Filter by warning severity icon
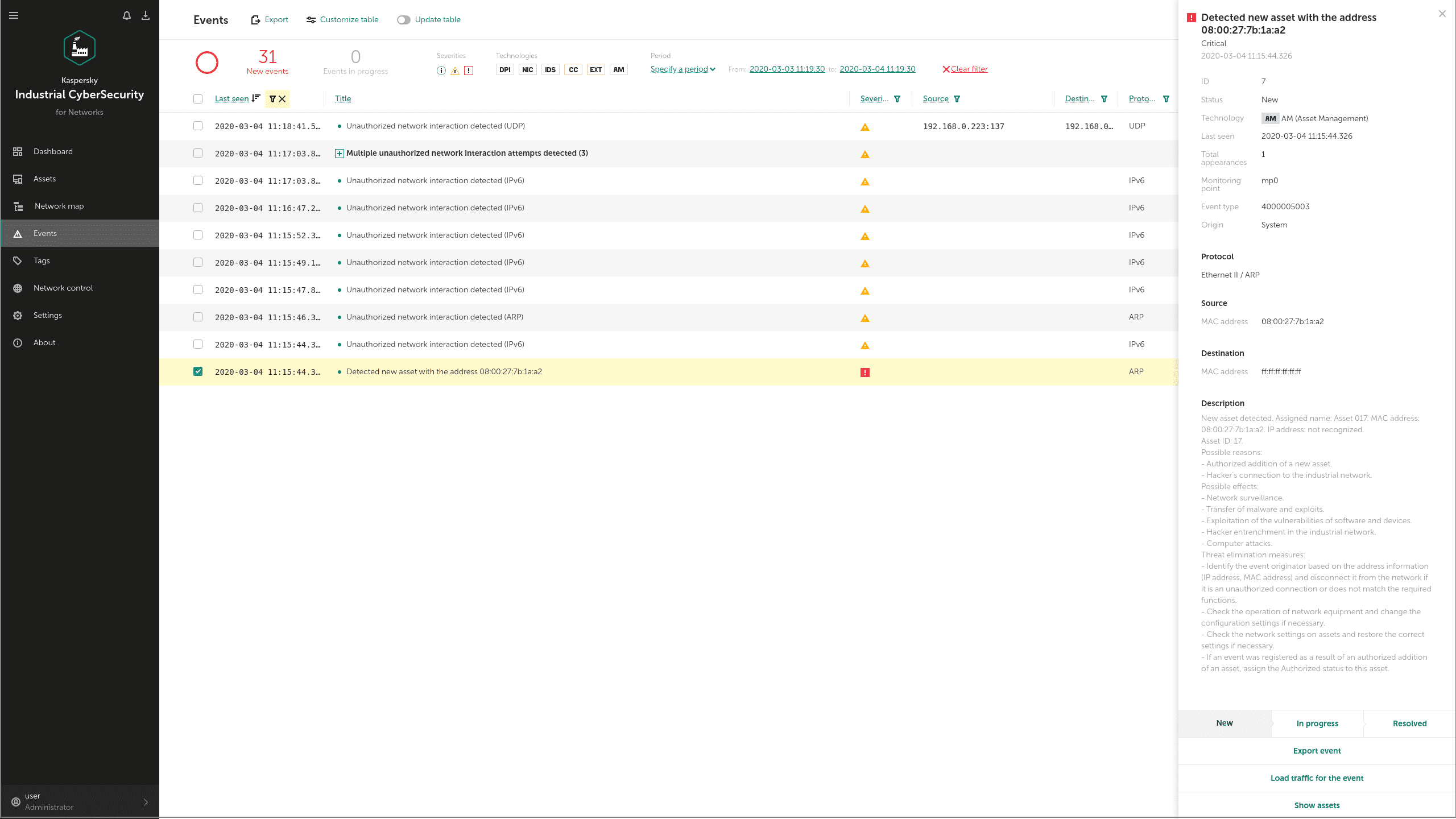1456x819 pixels. tap(455, 71)
